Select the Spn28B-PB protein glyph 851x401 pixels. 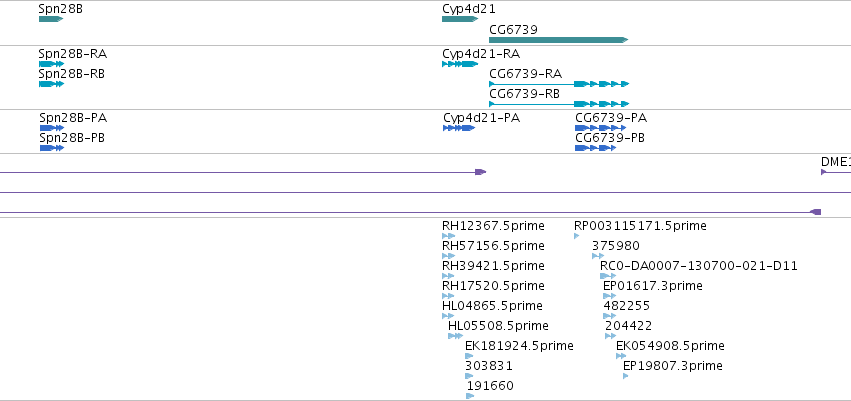pyautogui.click(x=52, y=148)
